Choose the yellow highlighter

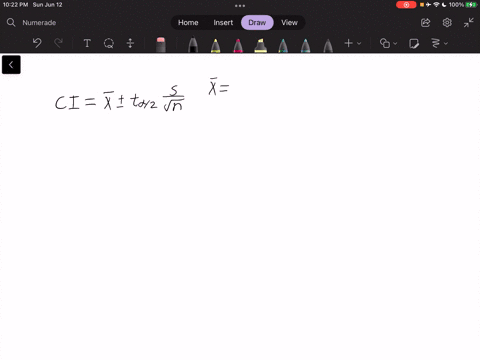coord(260,45)
